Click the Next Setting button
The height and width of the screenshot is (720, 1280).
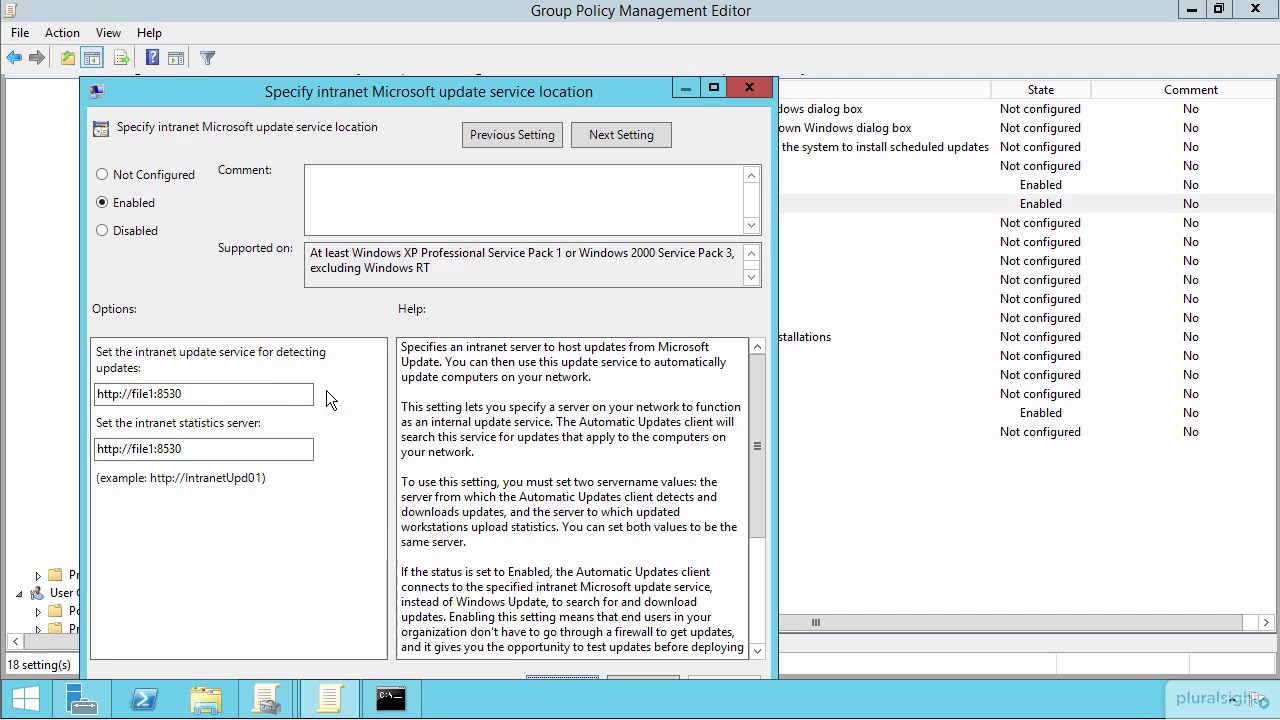coord(621,135)
